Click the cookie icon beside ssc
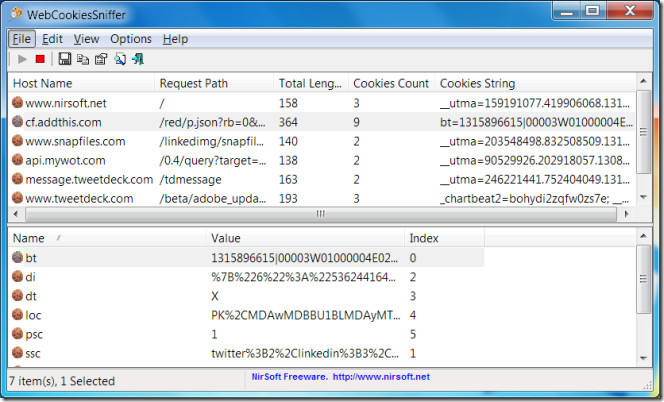This screenshot has width=664, height=402. (17, 352)
